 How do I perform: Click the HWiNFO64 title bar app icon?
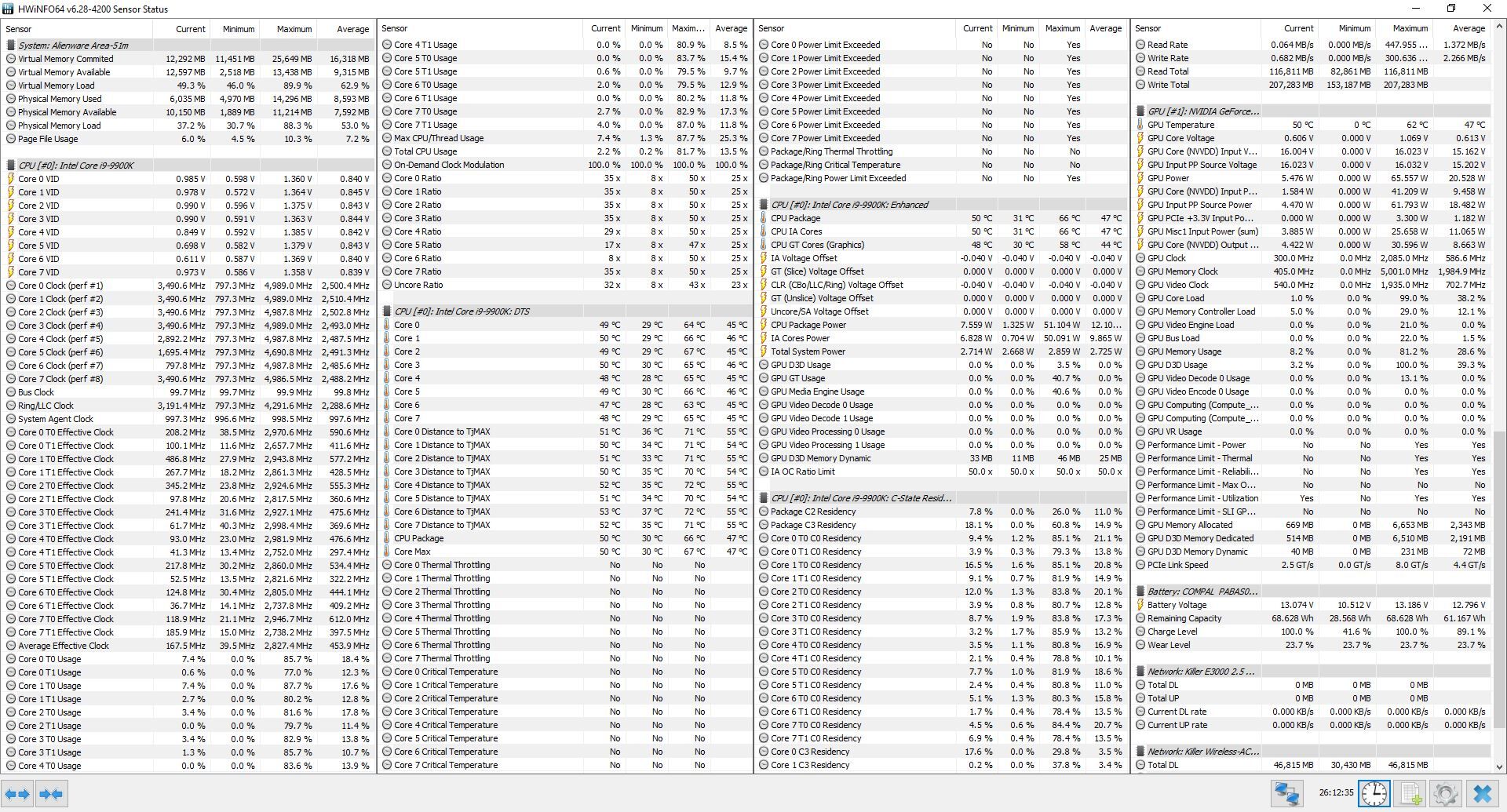tap(7, 9)
